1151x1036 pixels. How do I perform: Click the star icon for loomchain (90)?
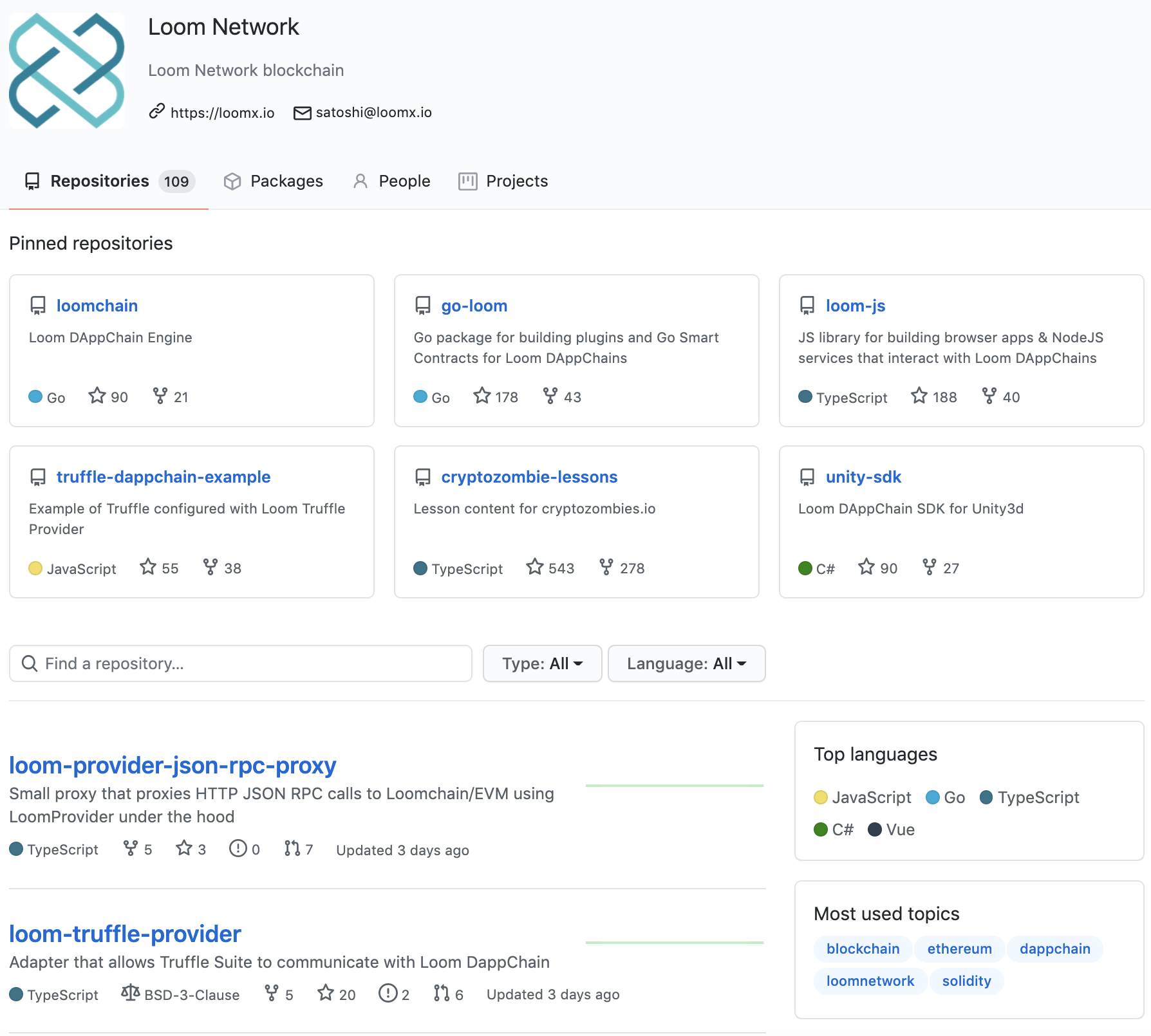(x=97, y=396)
